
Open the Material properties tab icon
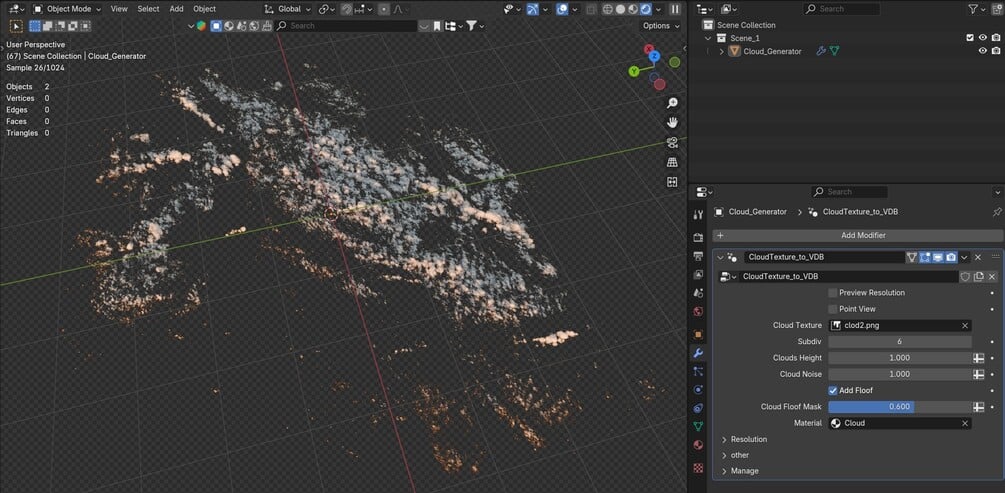point(699,445)
